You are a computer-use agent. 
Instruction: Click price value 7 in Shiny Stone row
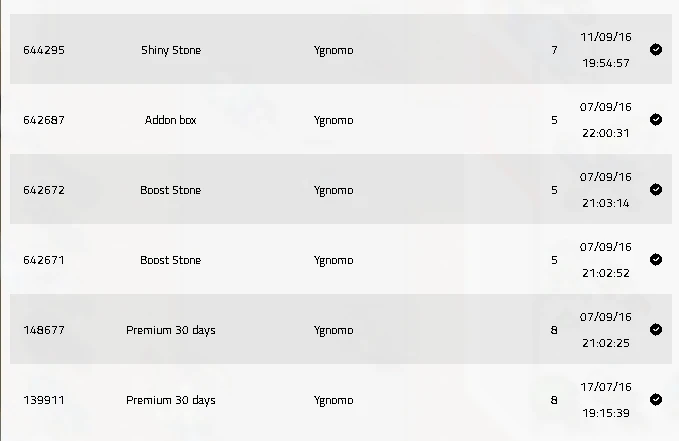coord(554,50)
